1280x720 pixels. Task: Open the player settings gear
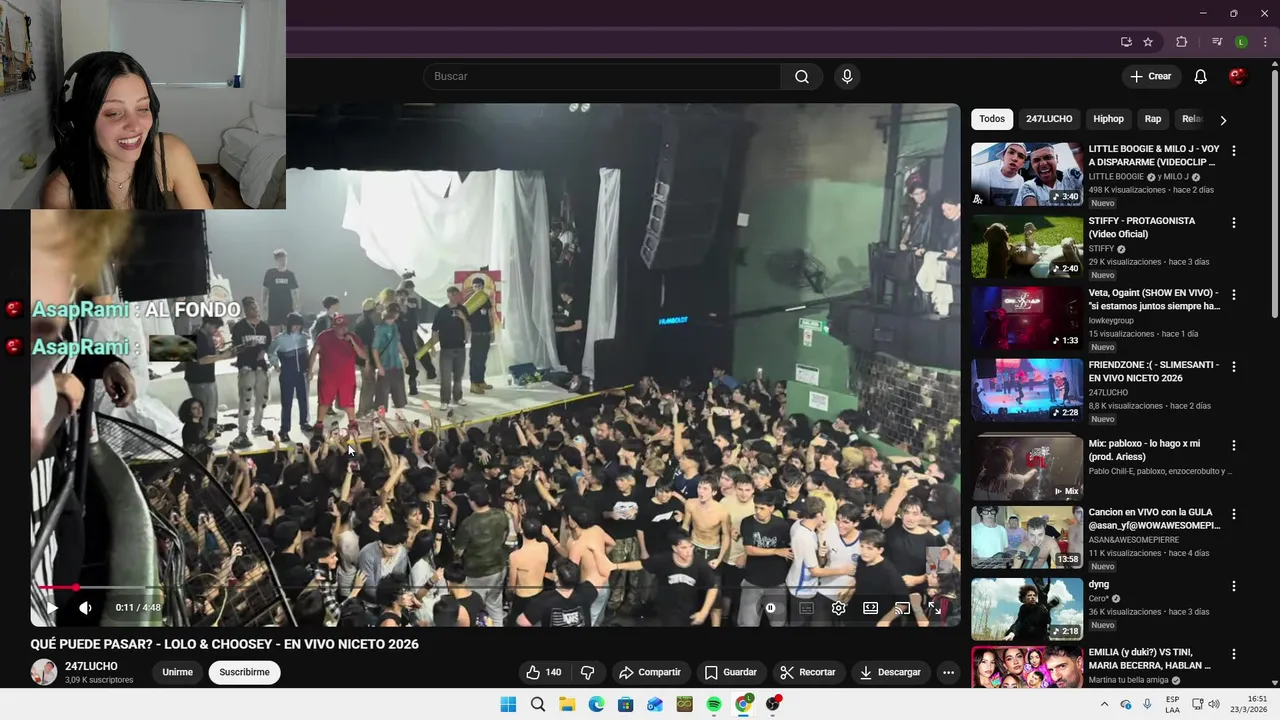tap(839, 608)
